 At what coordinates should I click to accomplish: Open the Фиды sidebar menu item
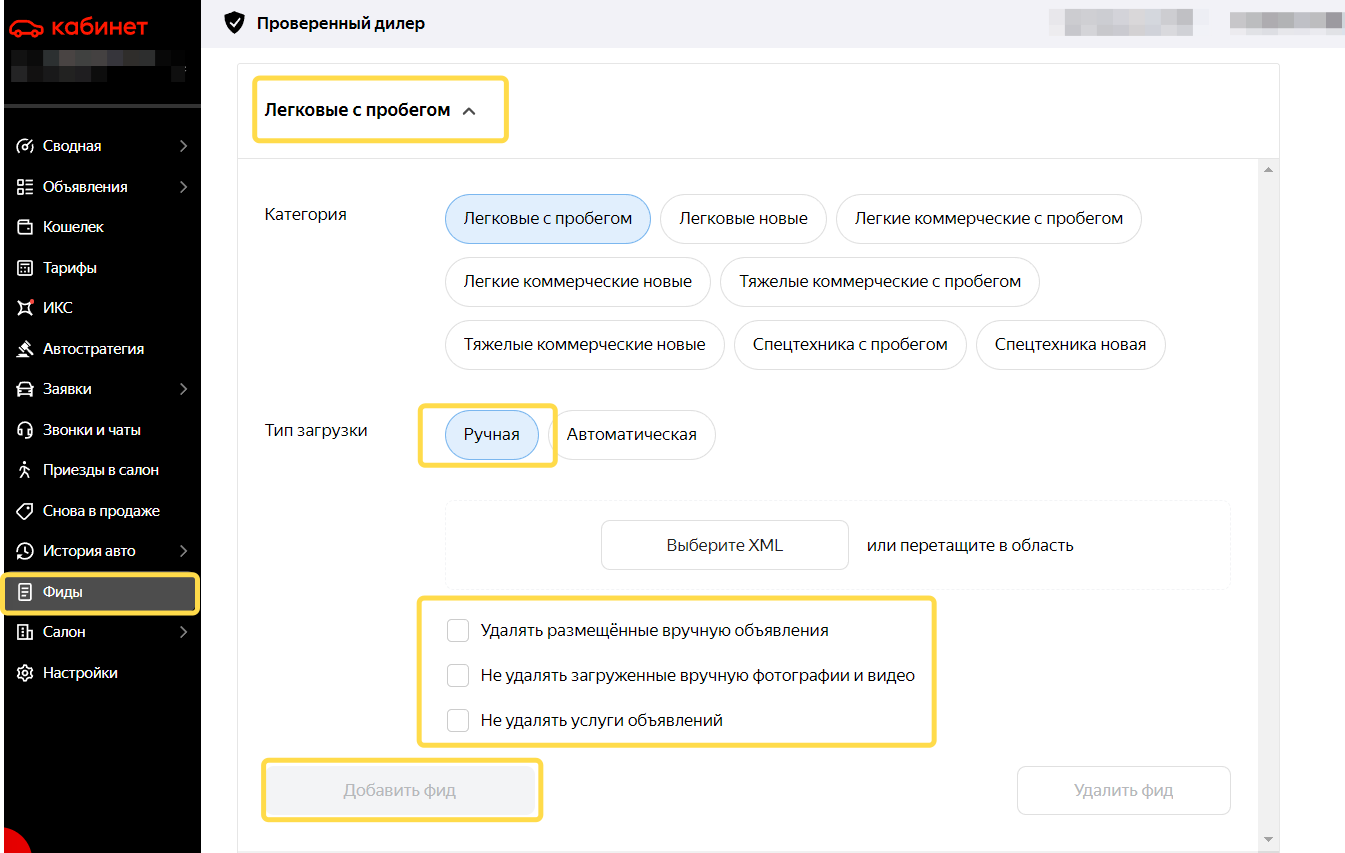coord(100,592)
